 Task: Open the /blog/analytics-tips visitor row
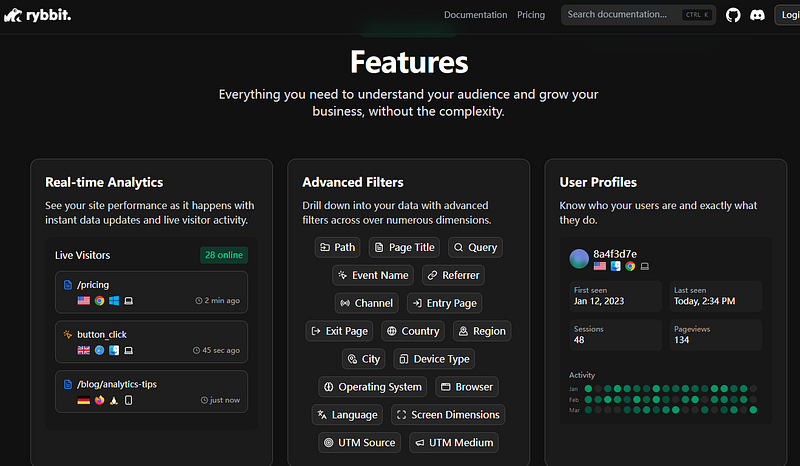(x=152, y=391)
